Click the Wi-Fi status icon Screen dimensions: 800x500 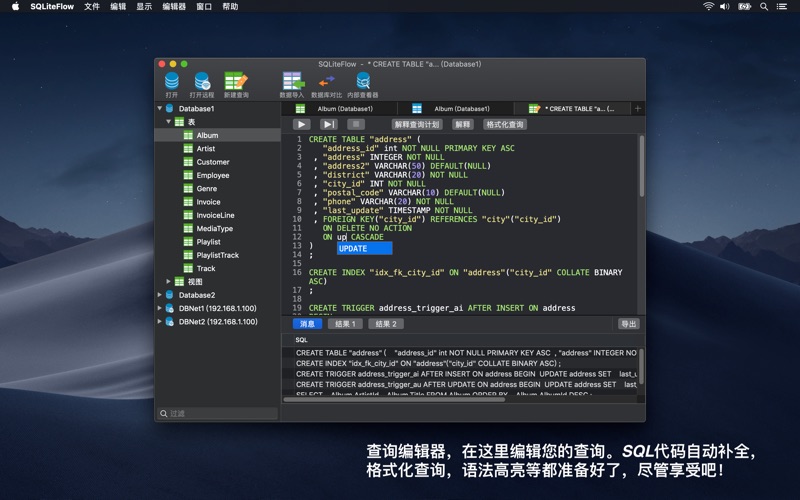click(708, 6)
